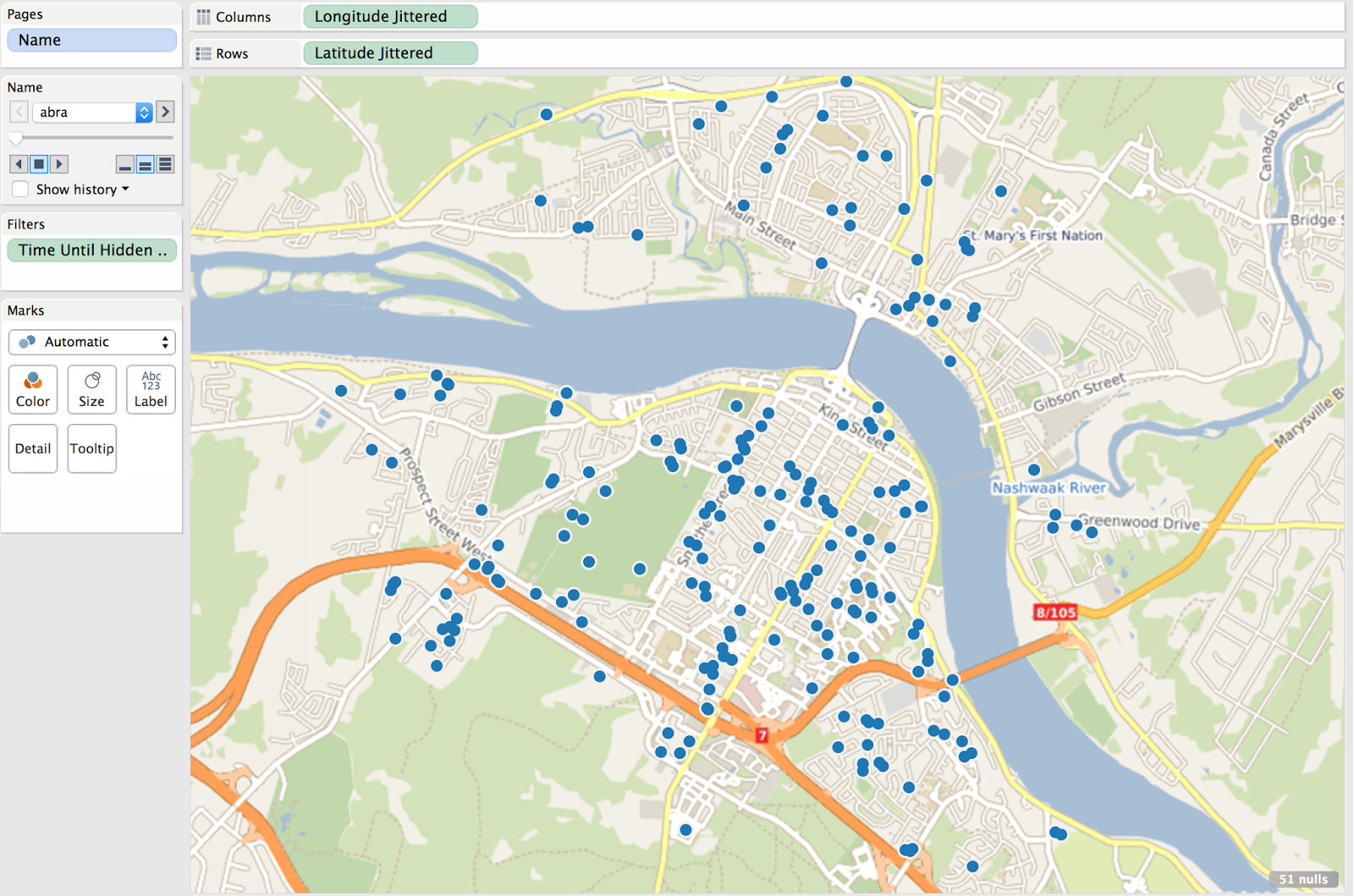This screenshot has width=1354, height=896.
Task: Click the Tooltip icon in the Marks card
Action: [x=91, y=448]
